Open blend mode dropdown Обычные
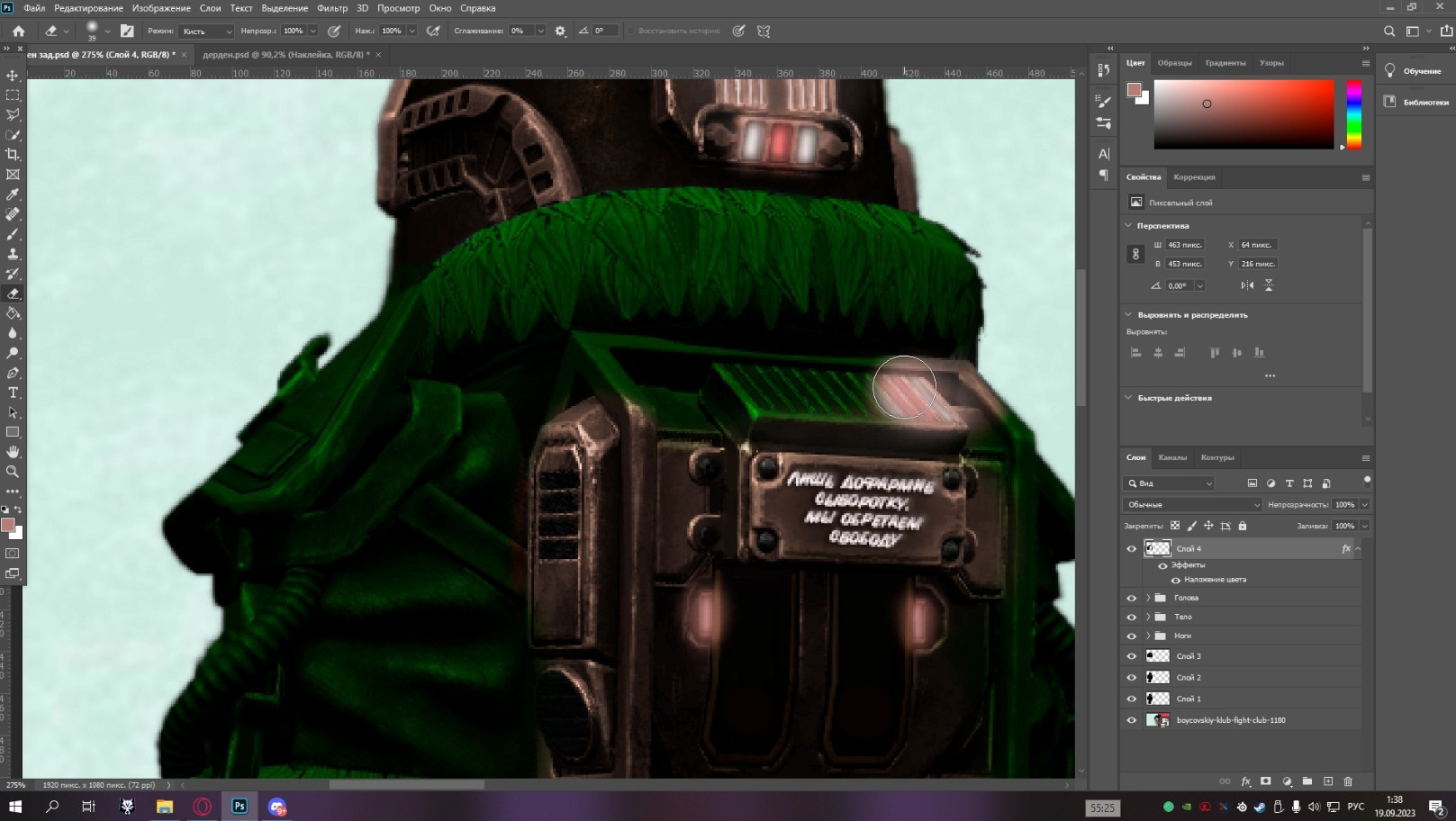 (x=1193, y=504)
